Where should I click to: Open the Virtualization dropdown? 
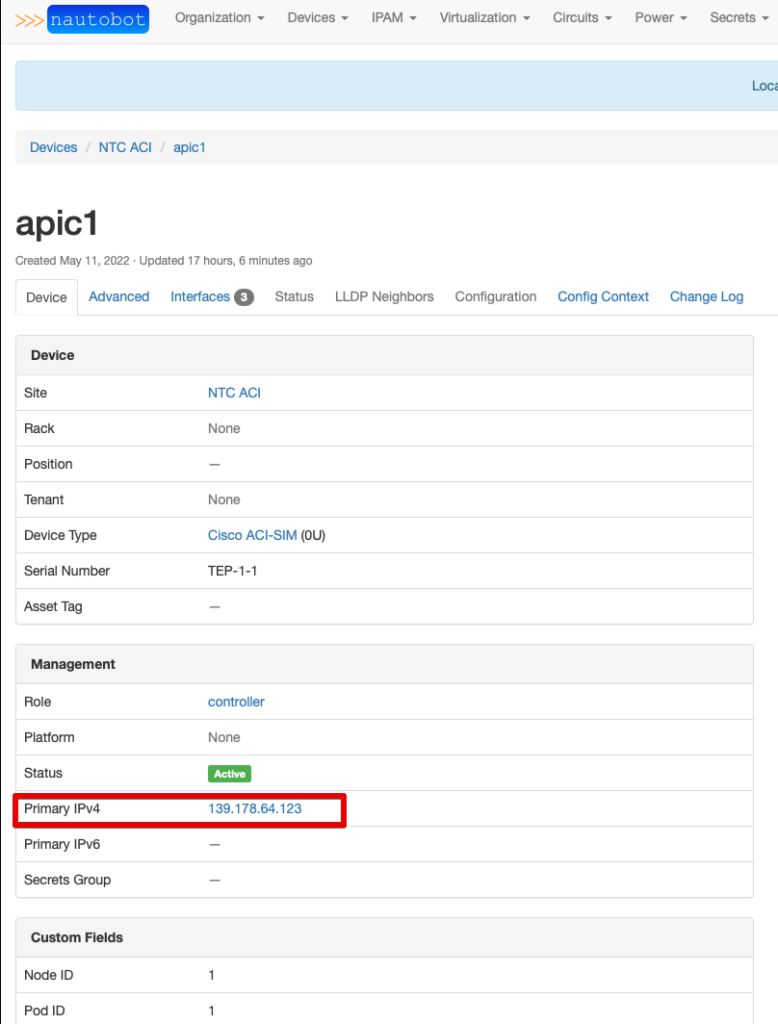tap(485, 18)
